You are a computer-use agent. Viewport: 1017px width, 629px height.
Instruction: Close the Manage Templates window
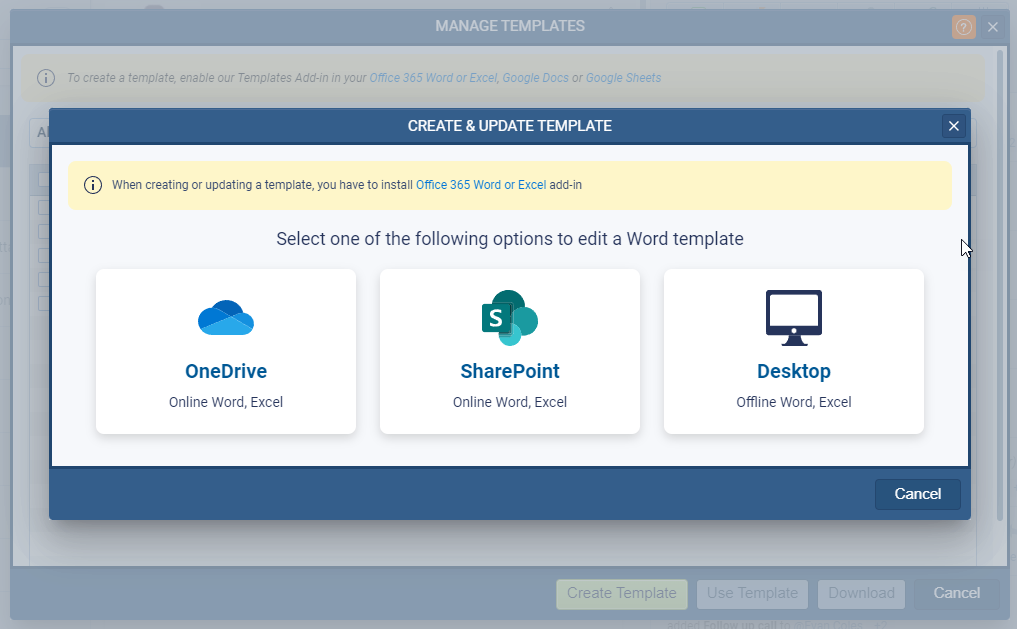click(x=992, y=27)
